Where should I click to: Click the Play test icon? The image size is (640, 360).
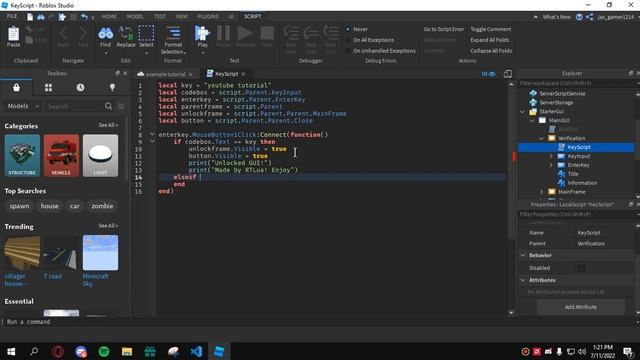202,33
